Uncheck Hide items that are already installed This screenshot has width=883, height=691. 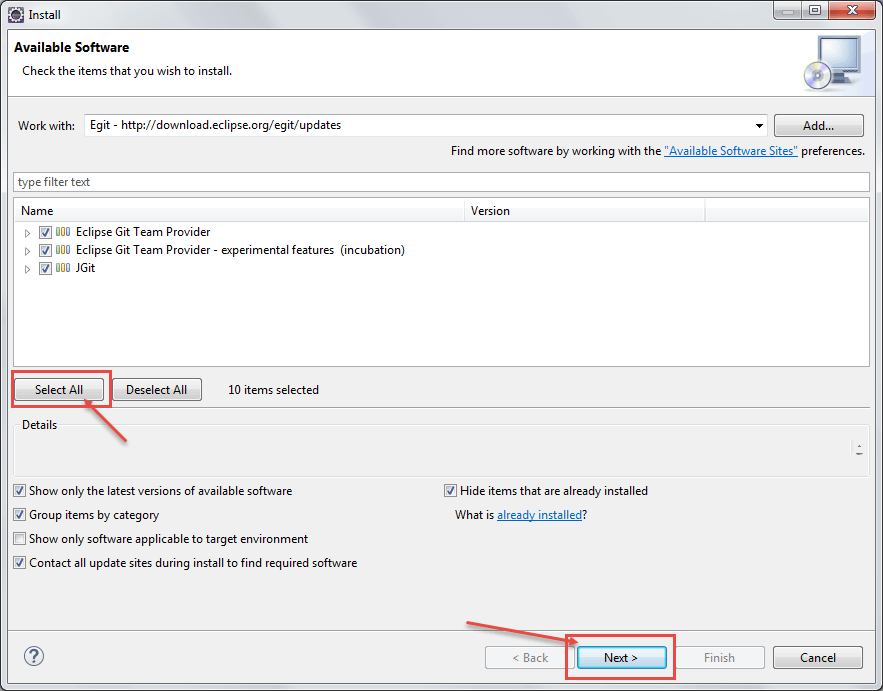tap(451, 491)
